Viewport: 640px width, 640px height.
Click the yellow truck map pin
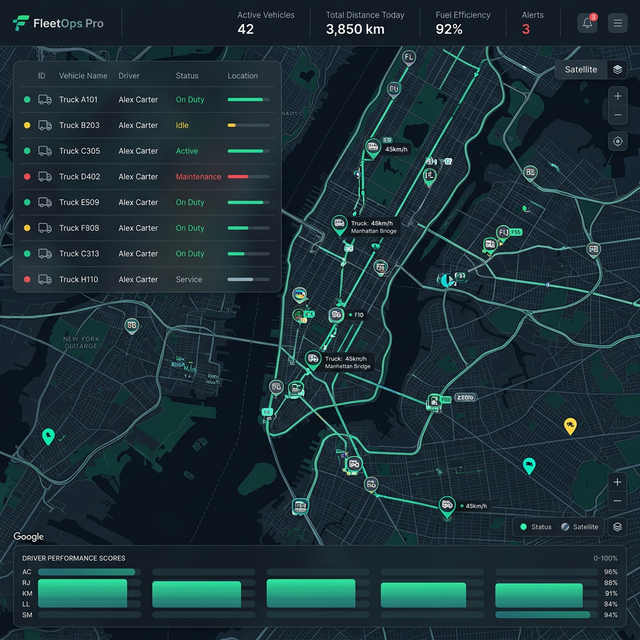click(570, 426)
